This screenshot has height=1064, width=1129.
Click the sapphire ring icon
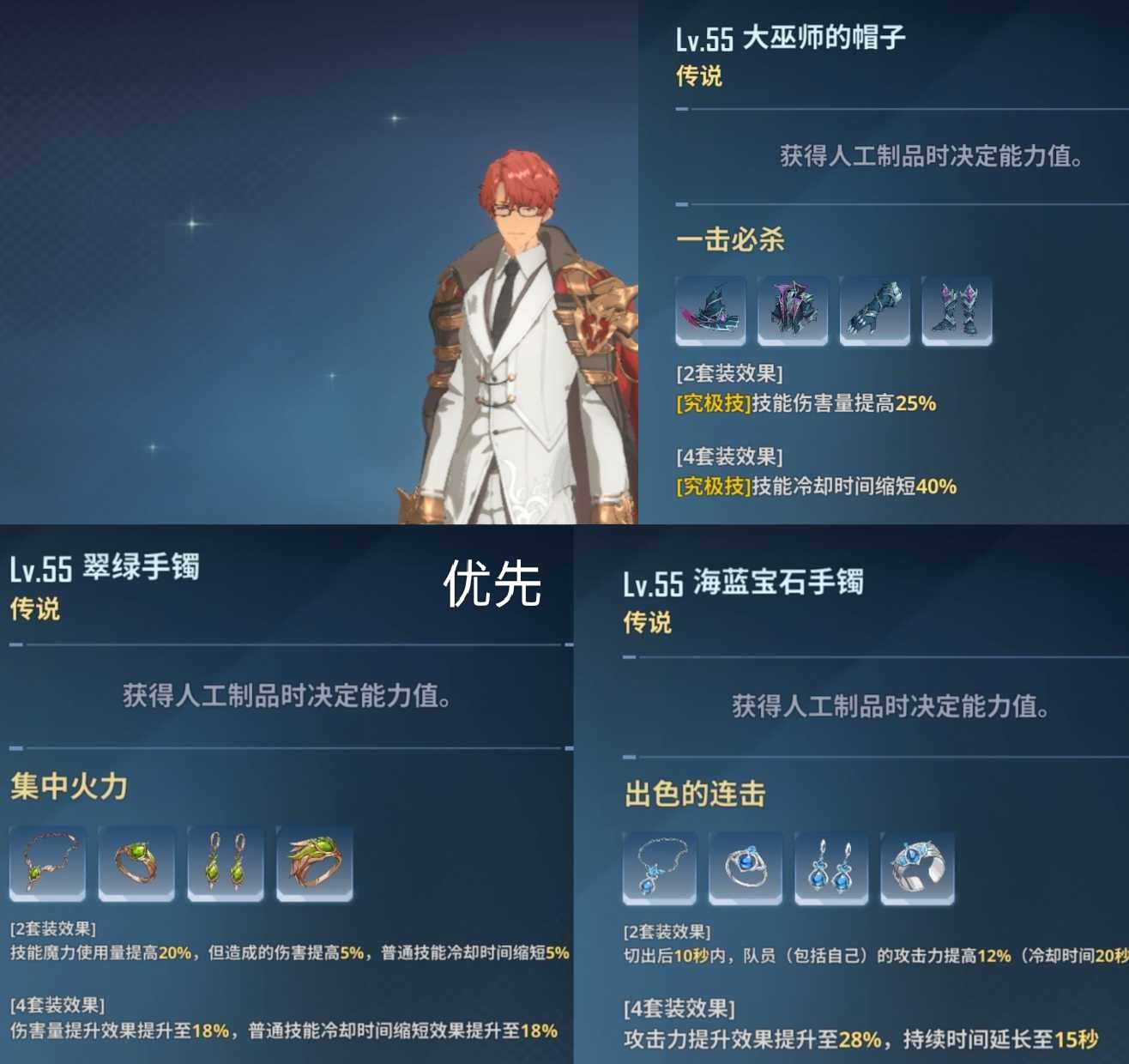(746, 868)
